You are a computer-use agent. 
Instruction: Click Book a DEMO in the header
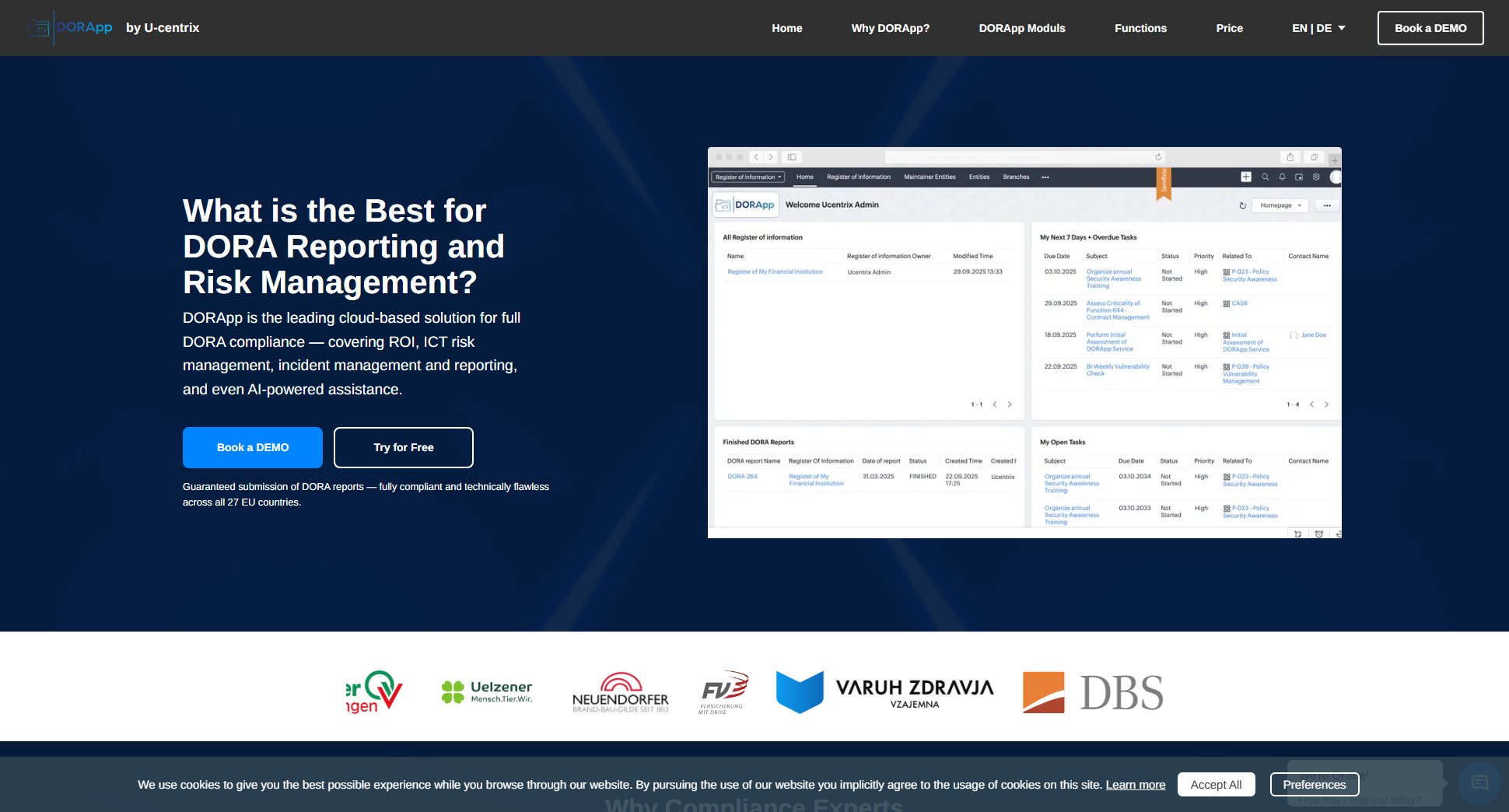1430,27
